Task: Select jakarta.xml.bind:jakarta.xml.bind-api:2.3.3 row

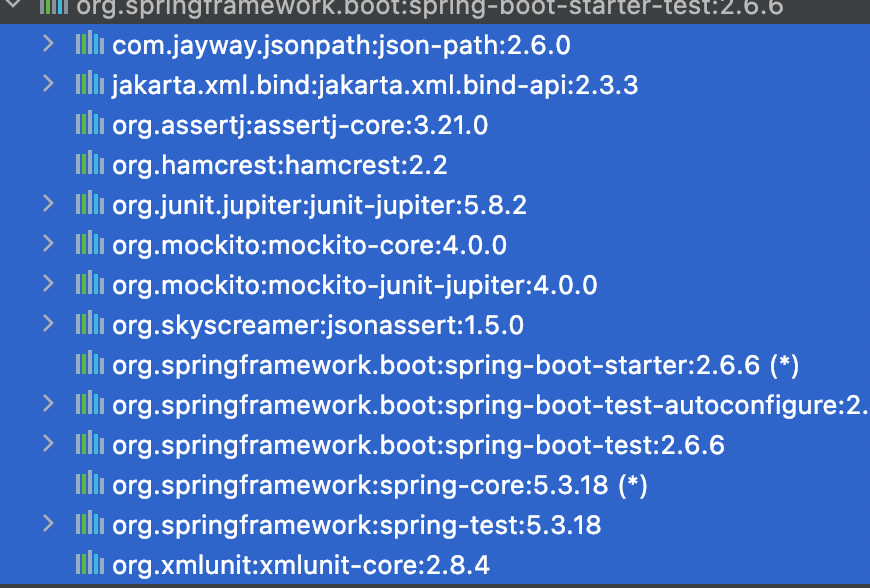Action: (x=435, y=84)
